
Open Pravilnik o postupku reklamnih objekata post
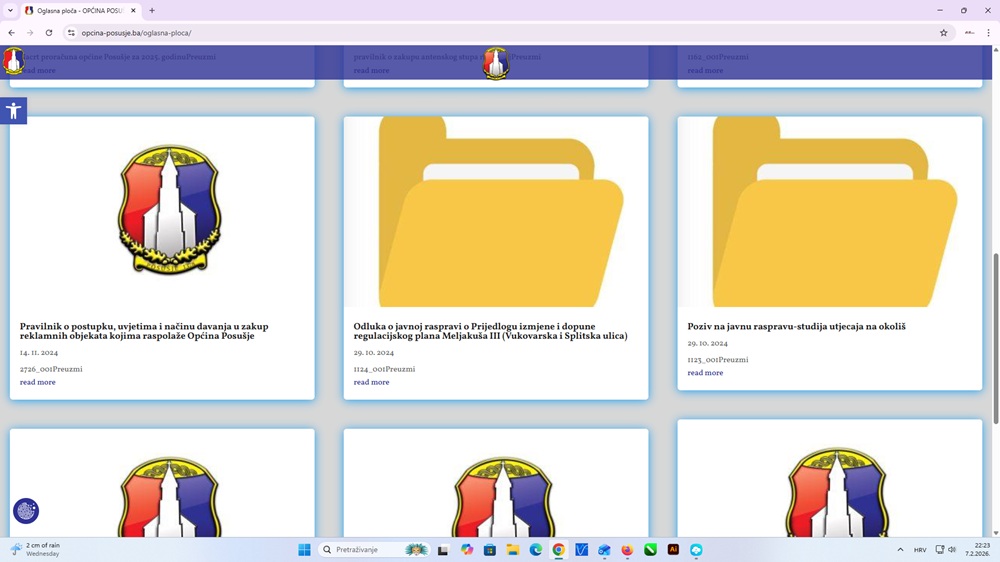point(144,331)
